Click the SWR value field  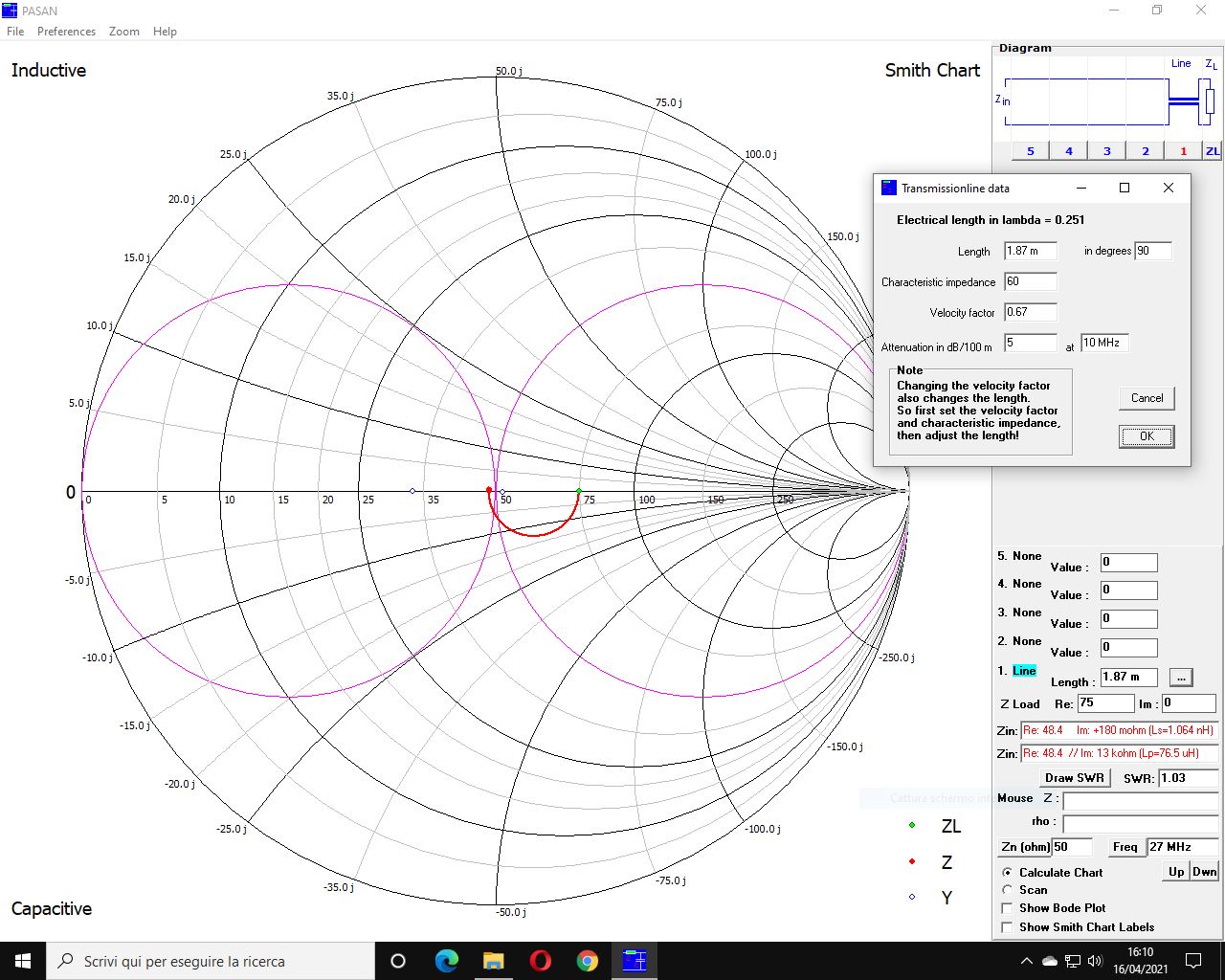click(1188, 778)
